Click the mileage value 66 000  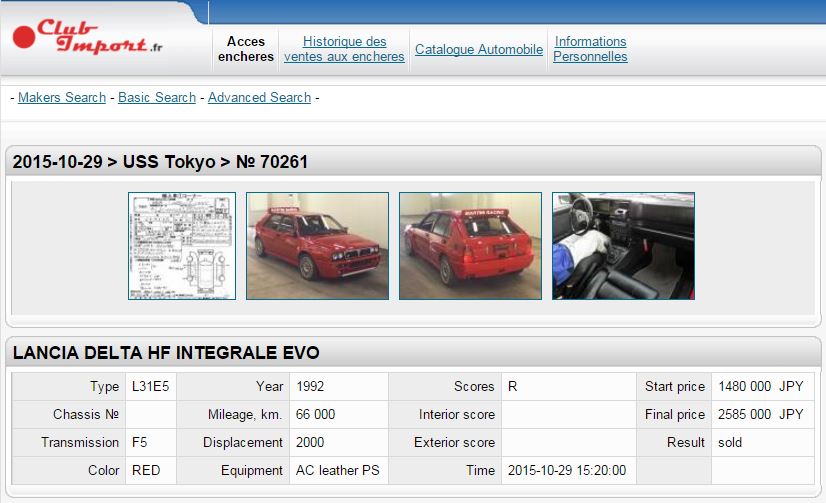(315, 414)
